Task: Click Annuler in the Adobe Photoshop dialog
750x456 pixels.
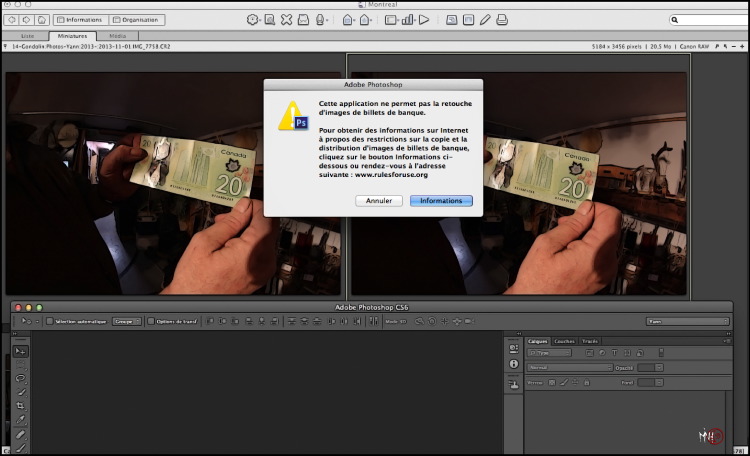Action: pyautogui.click(x=378, y=201)
